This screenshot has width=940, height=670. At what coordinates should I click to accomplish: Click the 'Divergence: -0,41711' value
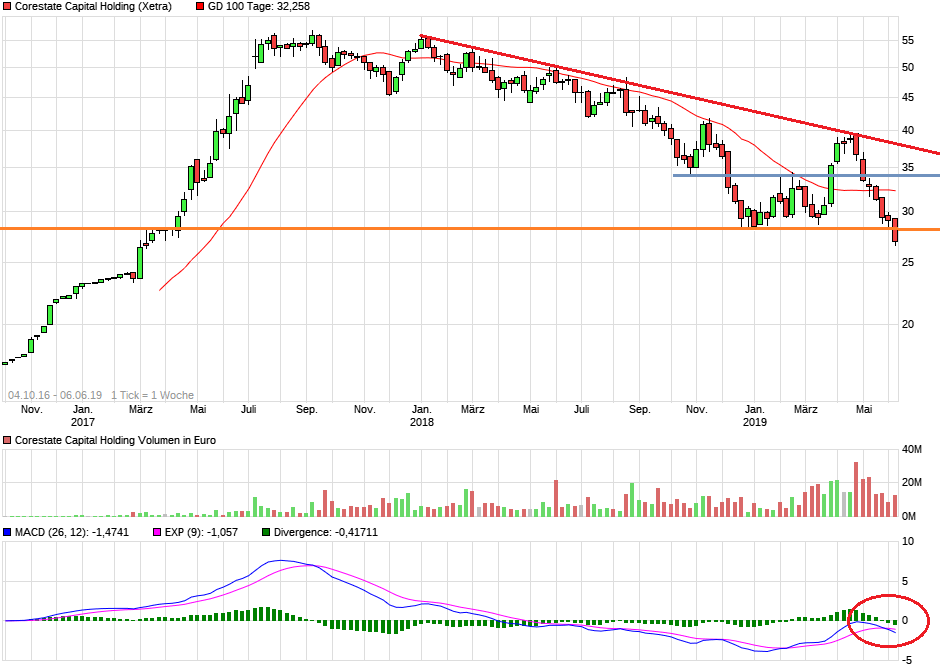pyautogui.click(x=326, y=532)
